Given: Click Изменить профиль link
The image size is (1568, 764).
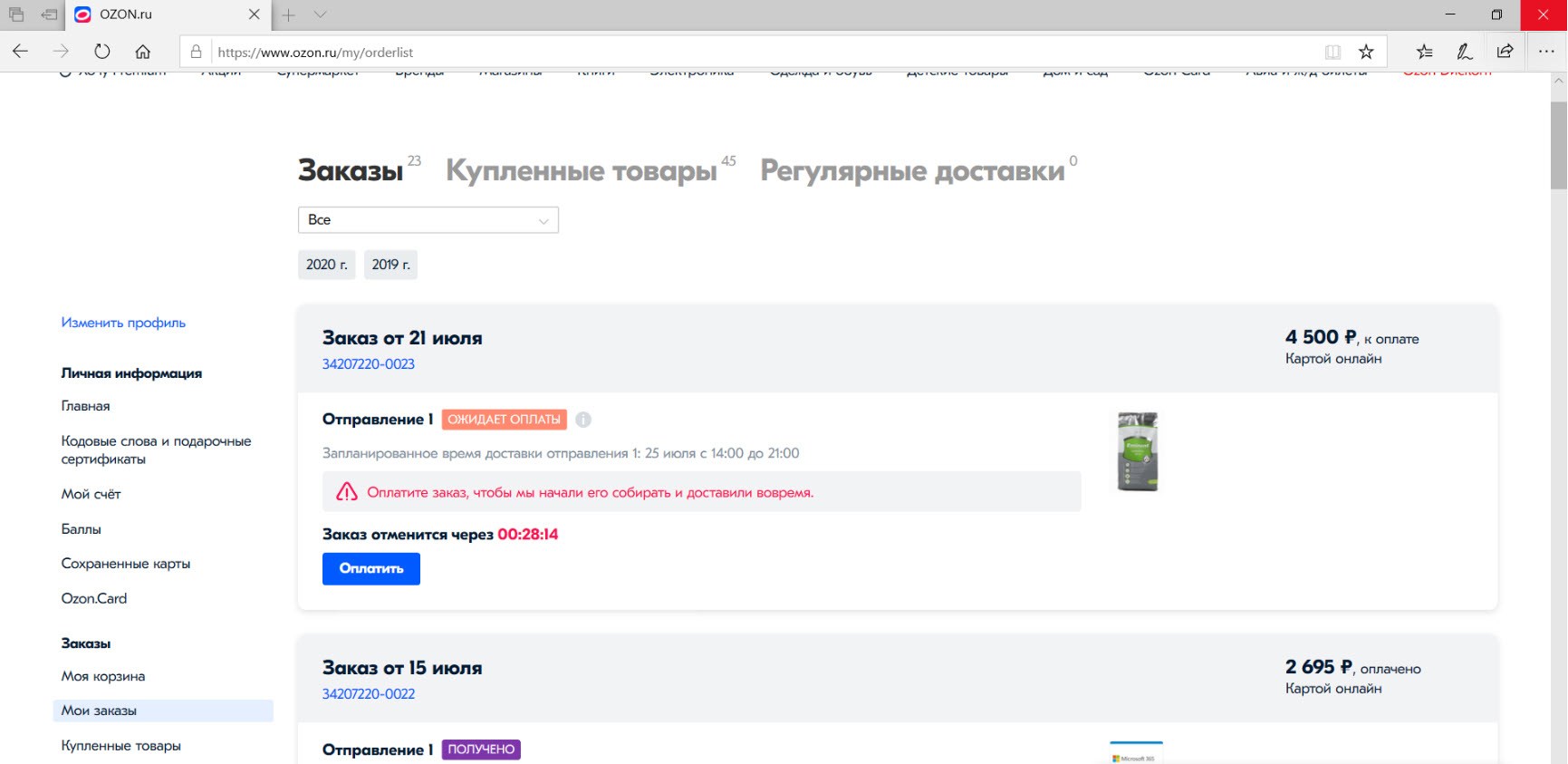Looking at the screenshot, I should pos(123,323).
